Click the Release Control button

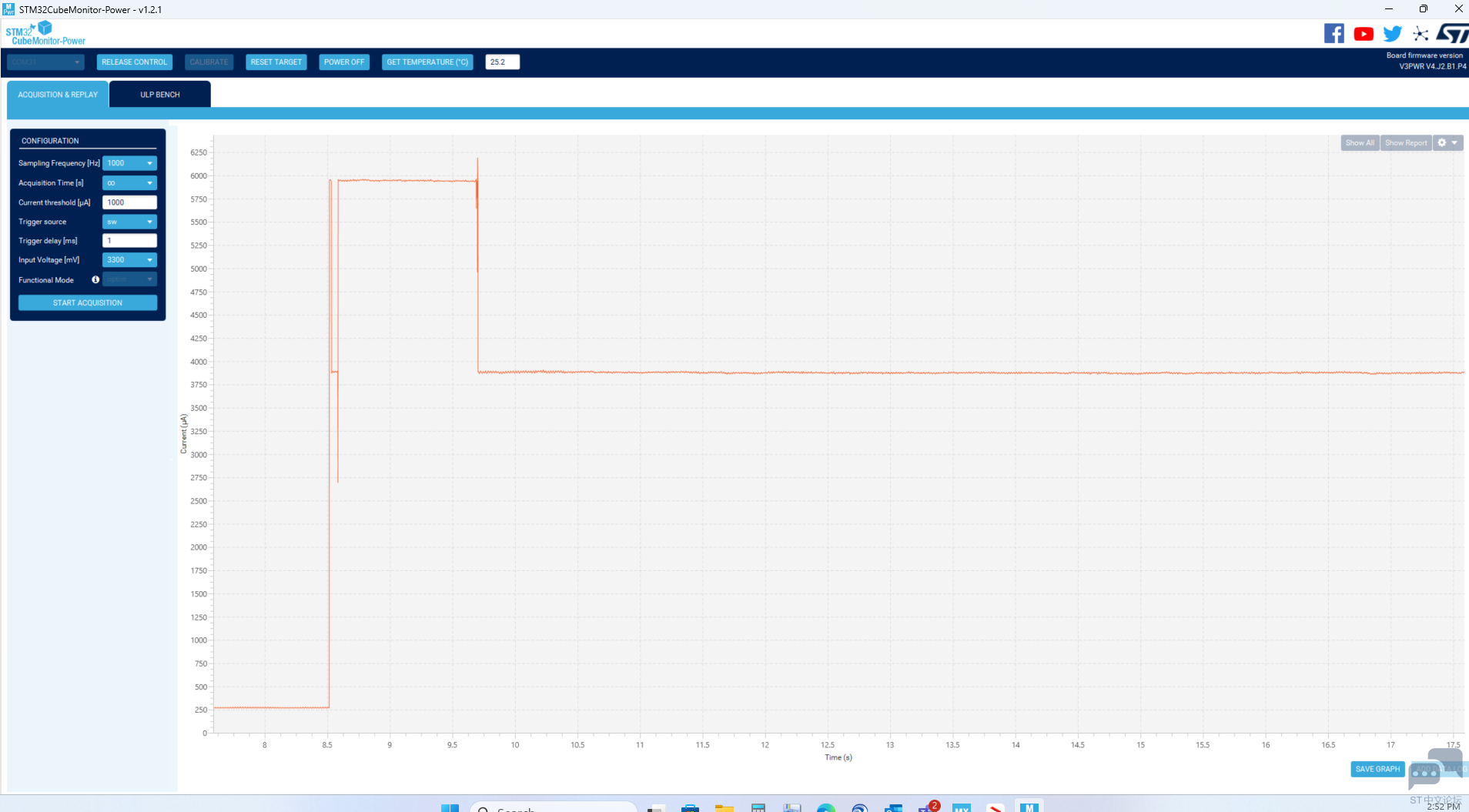[134, 62]
